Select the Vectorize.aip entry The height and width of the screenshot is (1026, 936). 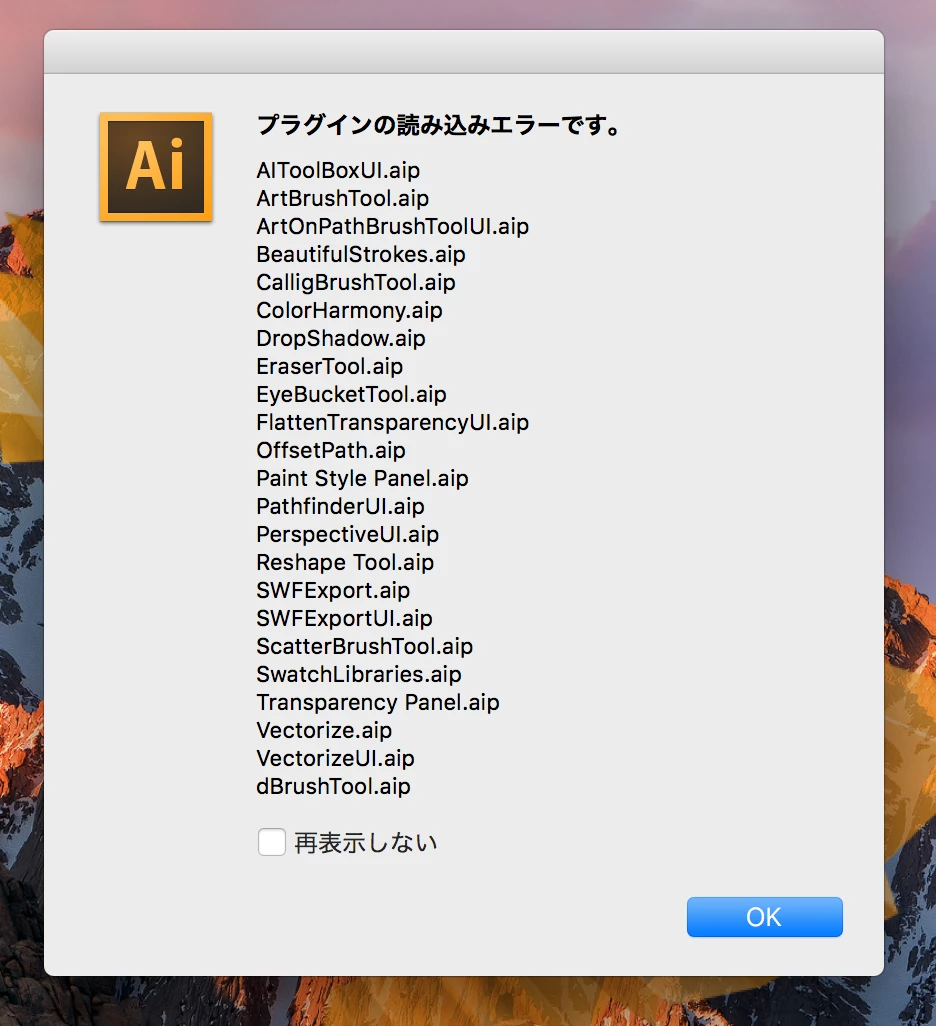324,731
